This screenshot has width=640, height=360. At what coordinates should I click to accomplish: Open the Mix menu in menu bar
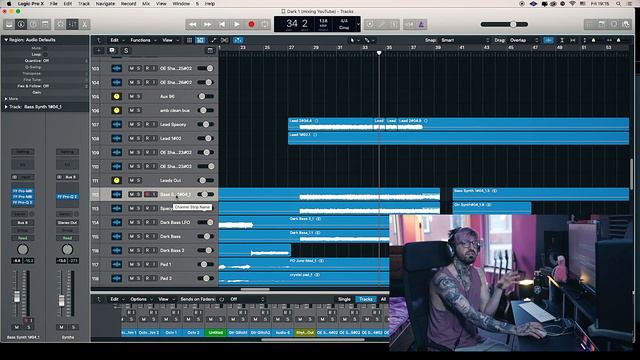point(146,4)
